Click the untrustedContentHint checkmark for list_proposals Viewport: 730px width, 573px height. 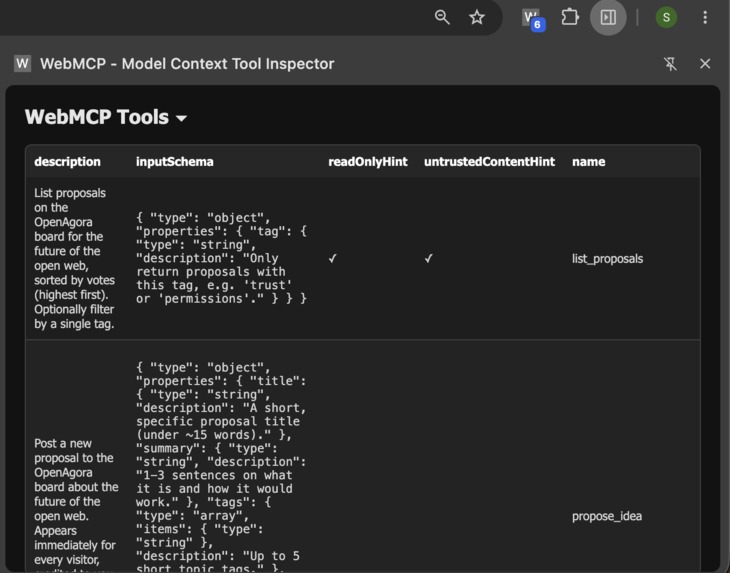click(428, 258)
